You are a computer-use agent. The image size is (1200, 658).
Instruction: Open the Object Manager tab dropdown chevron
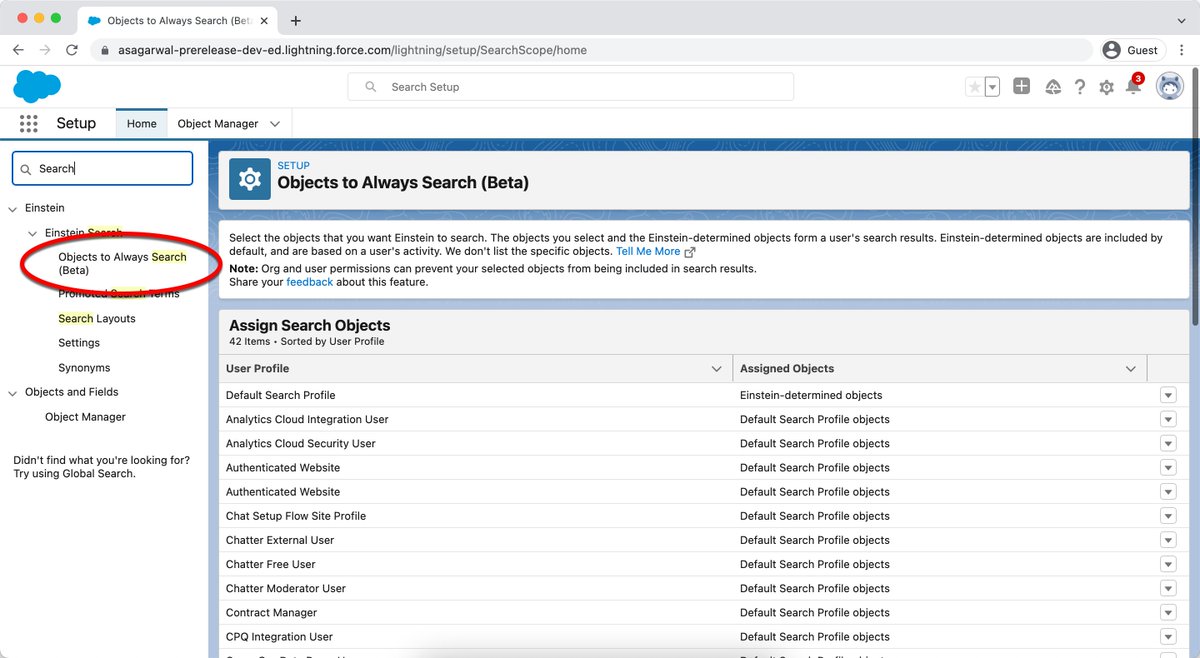tap(275, 124)
